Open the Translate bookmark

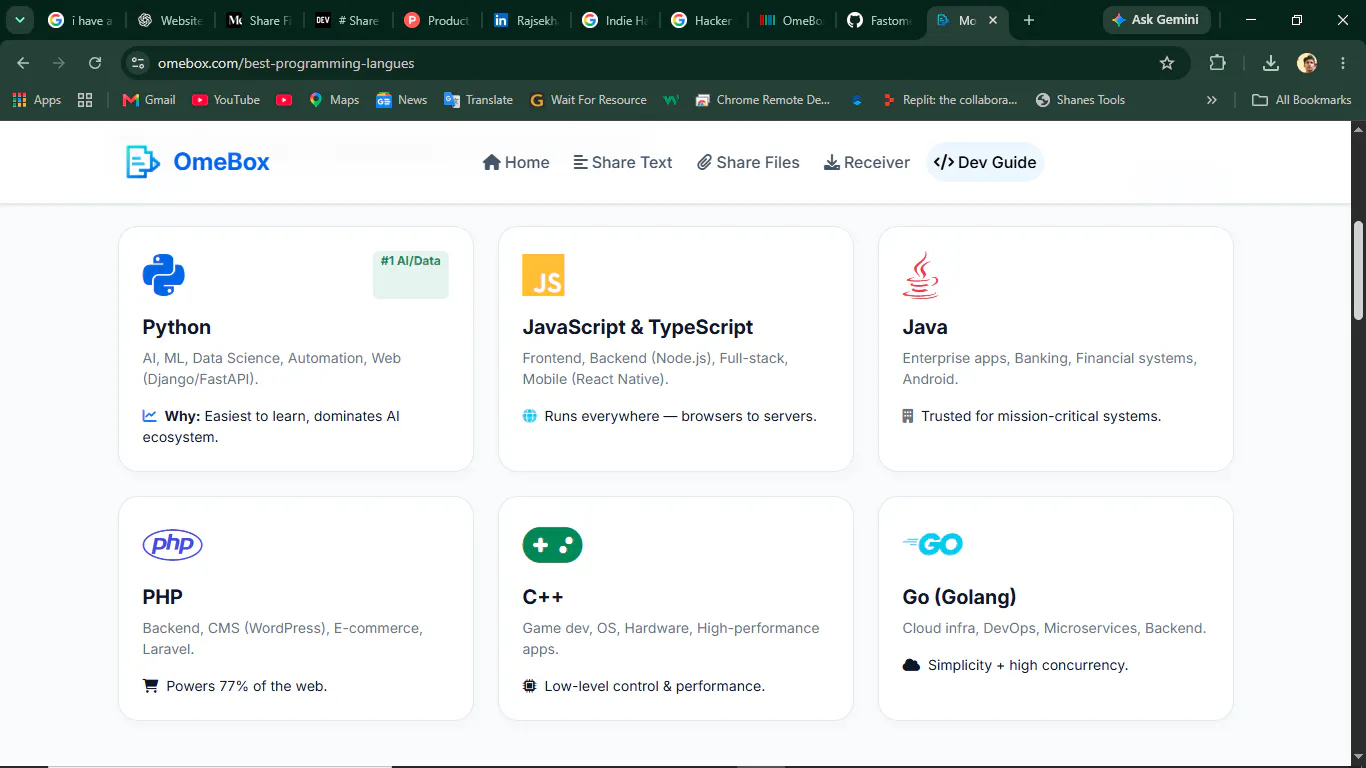tap(478, 100)
